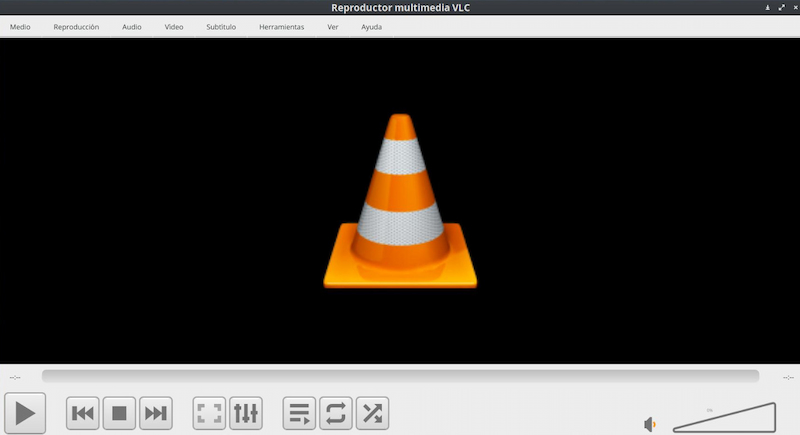Stop playback with the stop button
This screenshot has width=800, height=435.
point(119,412)
